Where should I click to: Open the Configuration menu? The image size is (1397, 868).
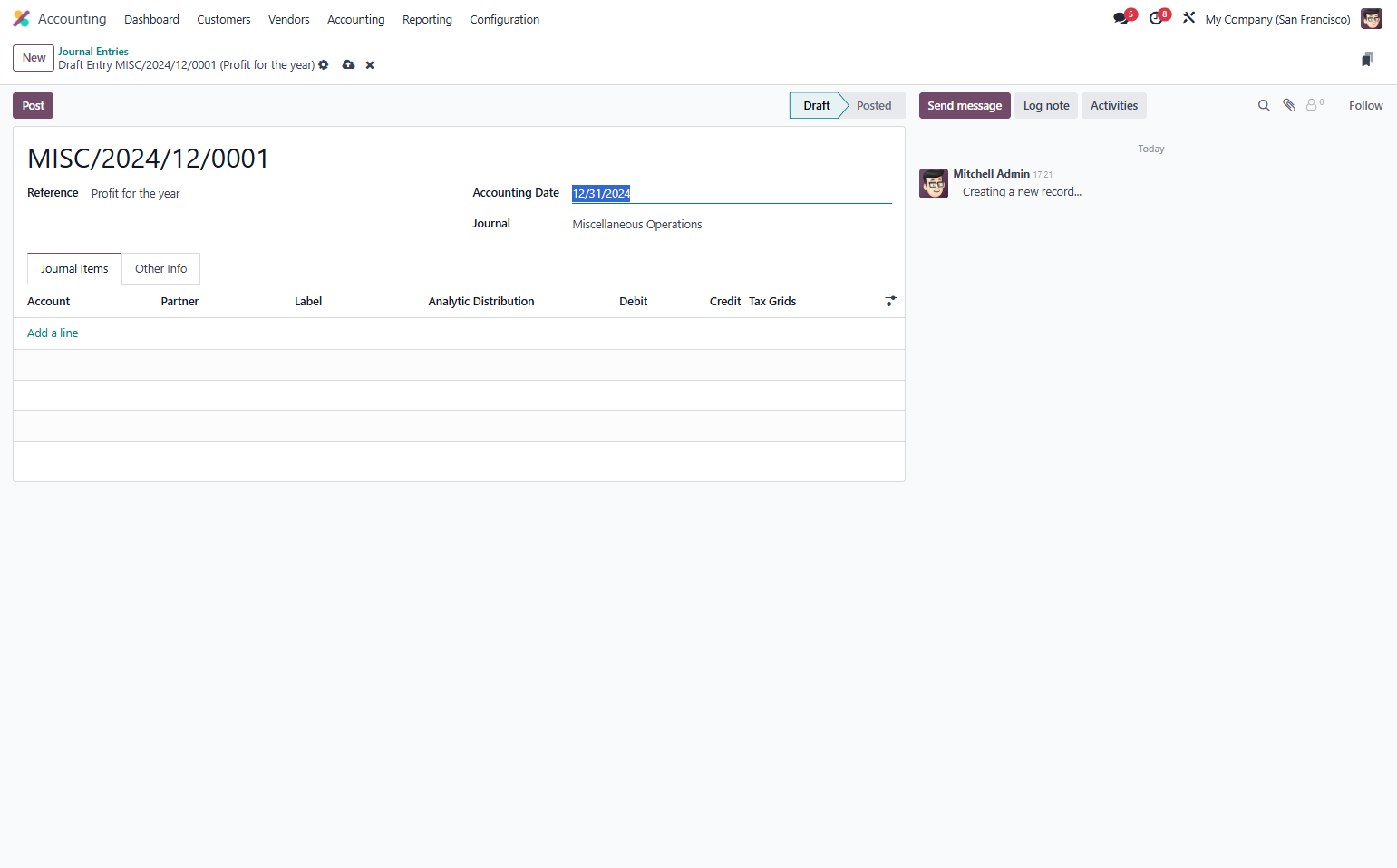pyautogui.click(x=505, y=19)
